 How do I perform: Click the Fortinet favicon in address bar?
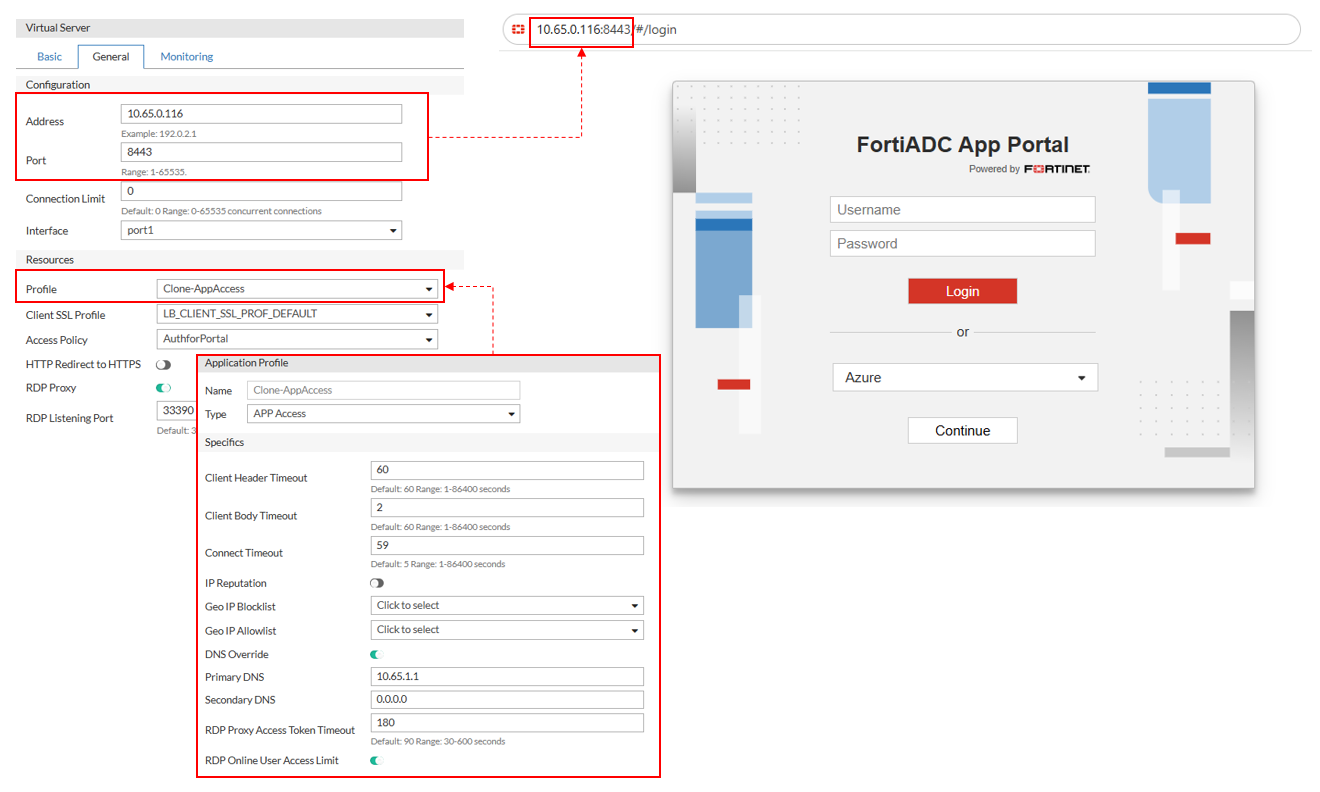(x=518, y=30)
